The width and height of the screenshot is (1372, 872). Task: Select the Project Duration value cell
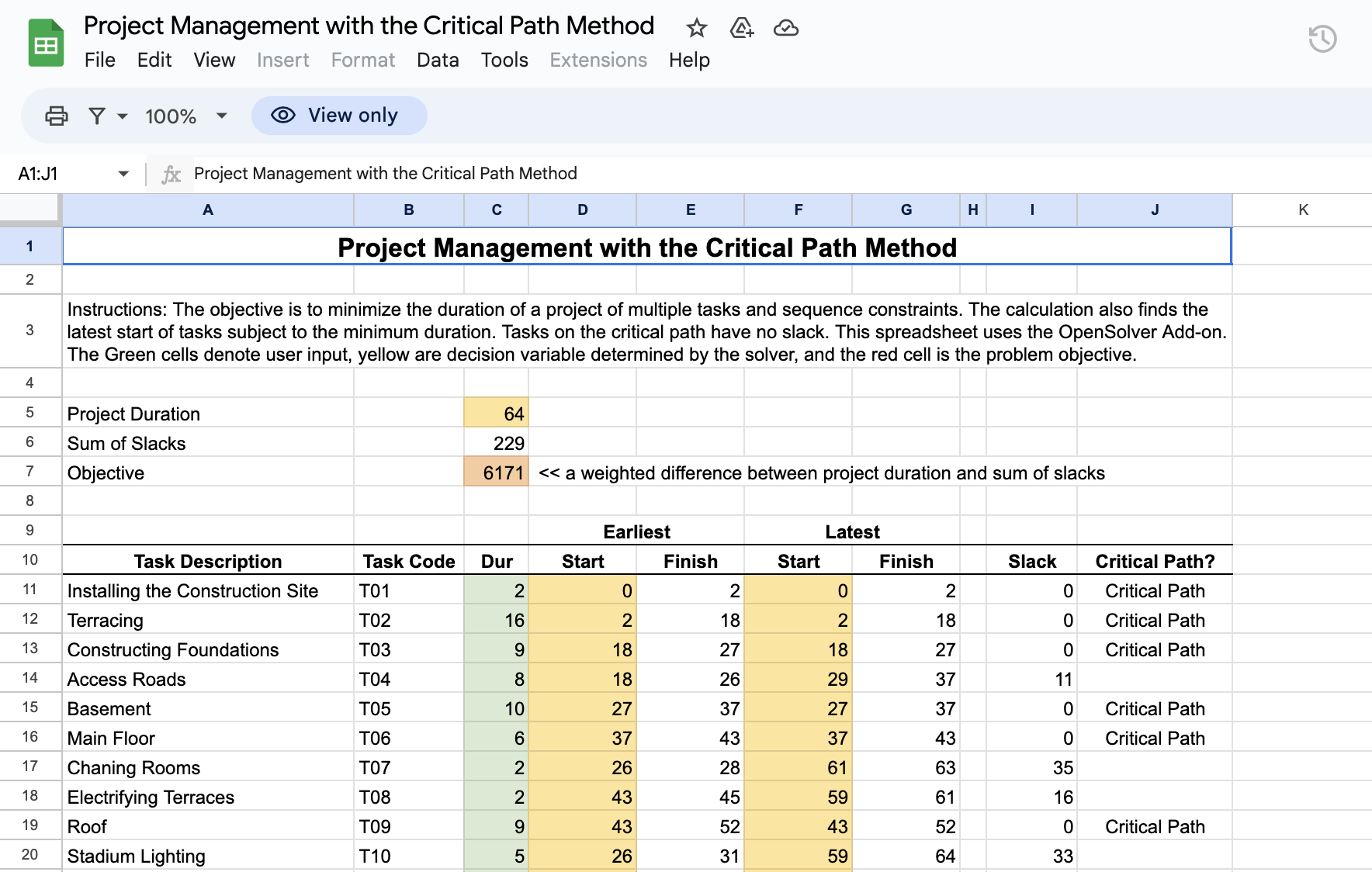(x=496, y=413)
